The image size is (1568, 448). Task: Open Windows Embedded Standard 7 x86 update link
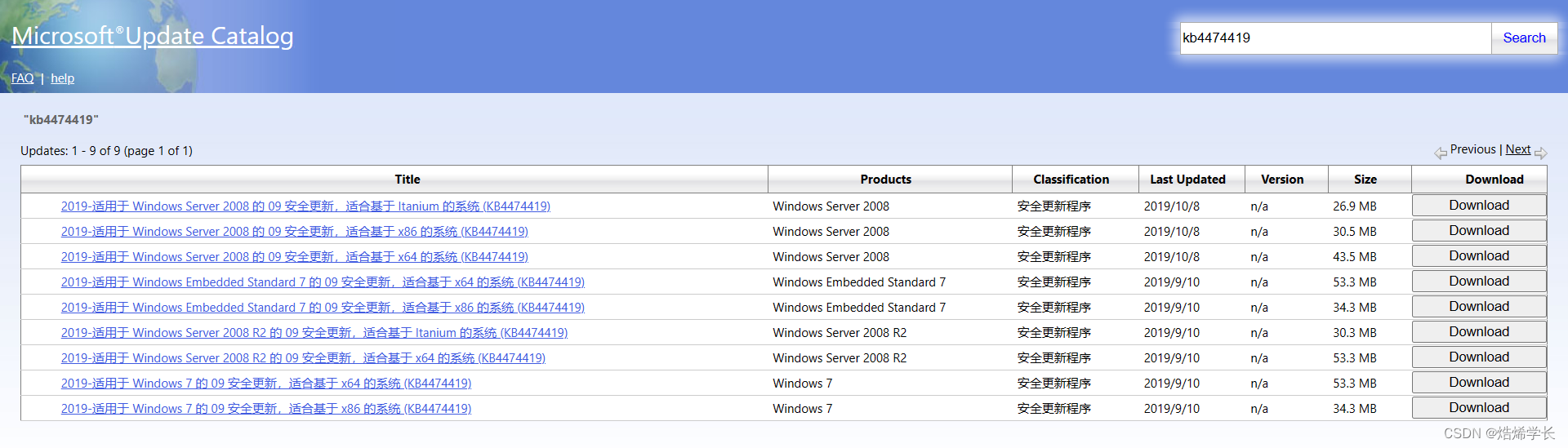[x=323, y=308]
